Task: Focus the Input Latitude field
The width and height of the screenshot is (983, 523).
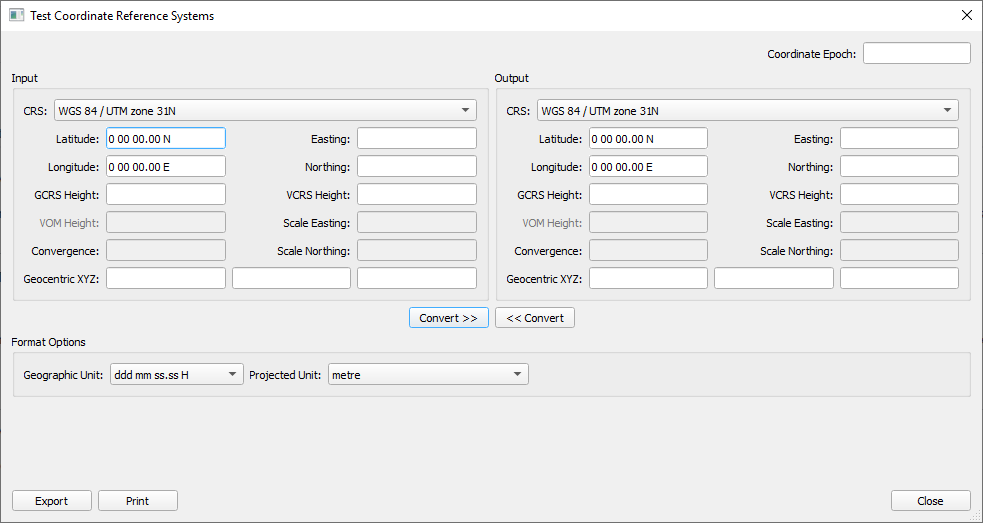Action: tap(165, 138)
